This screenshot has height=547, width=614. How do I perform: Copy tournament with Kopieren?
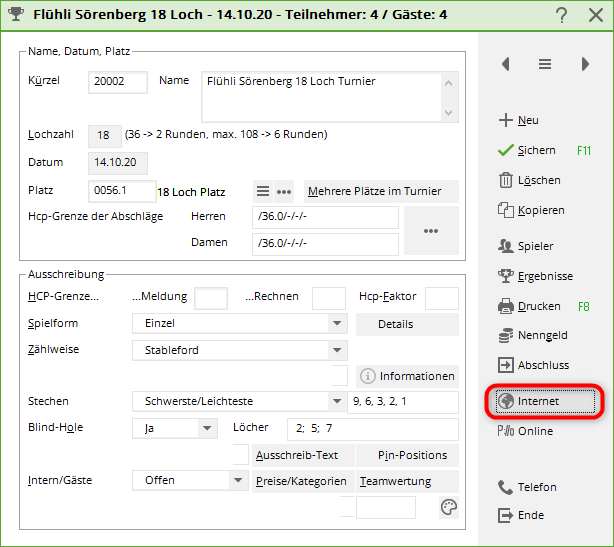(531, 210)
